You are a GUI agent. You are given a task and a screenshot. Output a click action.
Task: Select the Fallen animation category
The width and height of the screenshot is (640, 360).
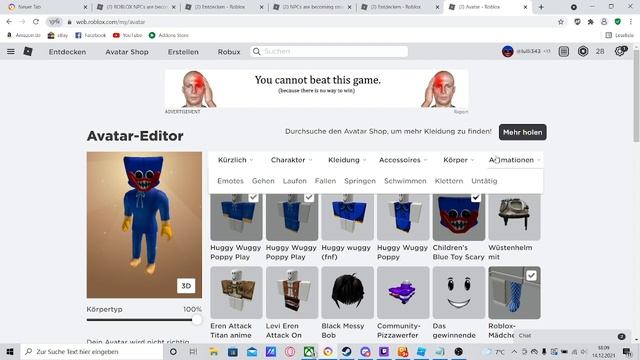[325, 181]
